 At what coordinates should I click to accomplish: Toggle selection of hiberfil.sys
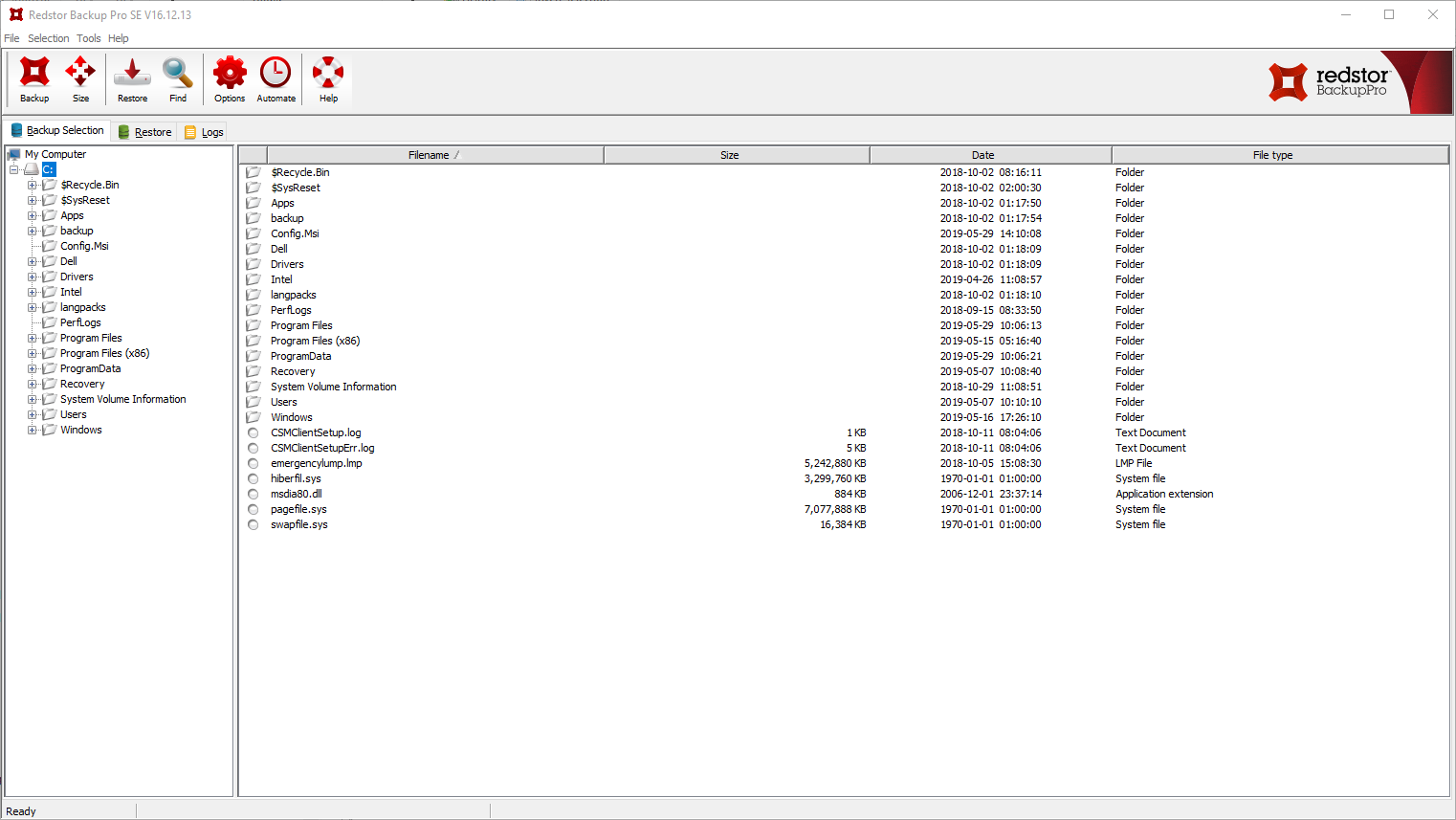click(254, 478)
